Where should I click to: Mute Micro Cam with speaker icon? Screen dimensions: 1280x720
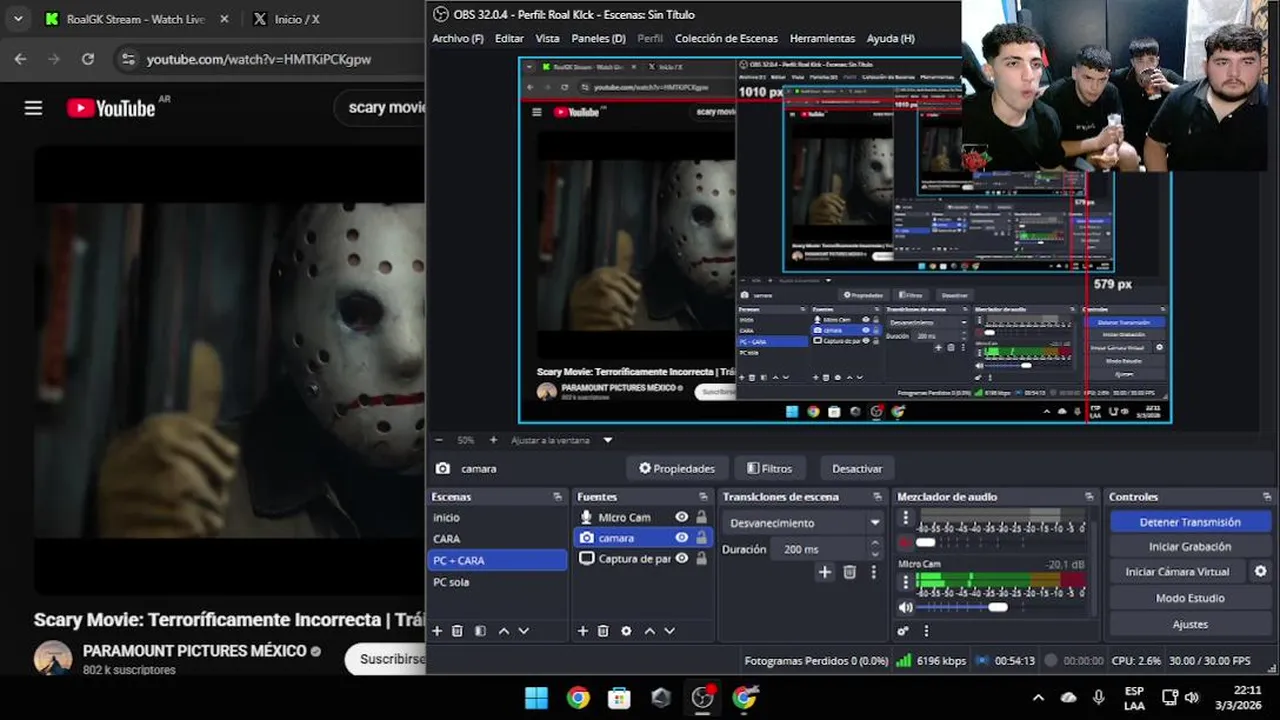(x=906, y=607)
